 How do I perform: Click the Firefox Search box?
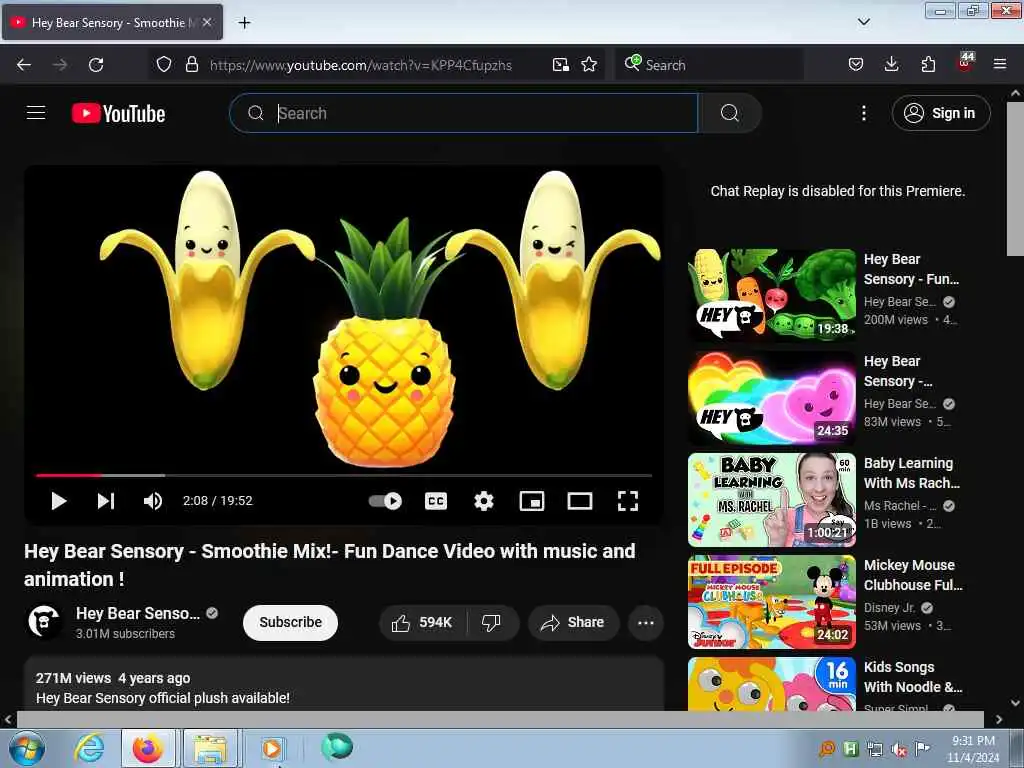[x=709, y=65]
